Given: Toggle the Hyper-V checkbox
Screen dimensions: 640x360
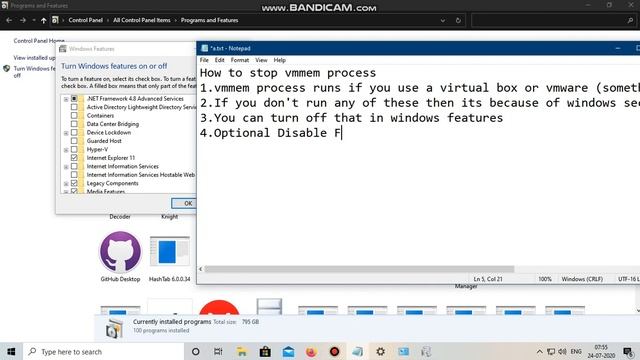Looking at the screenshot, I should click(74, 149).
